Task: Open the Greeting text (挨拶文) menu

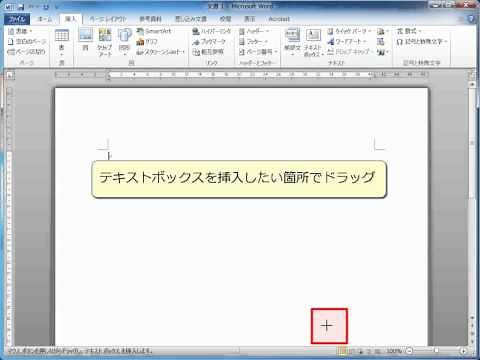Action: pos(292,42)
